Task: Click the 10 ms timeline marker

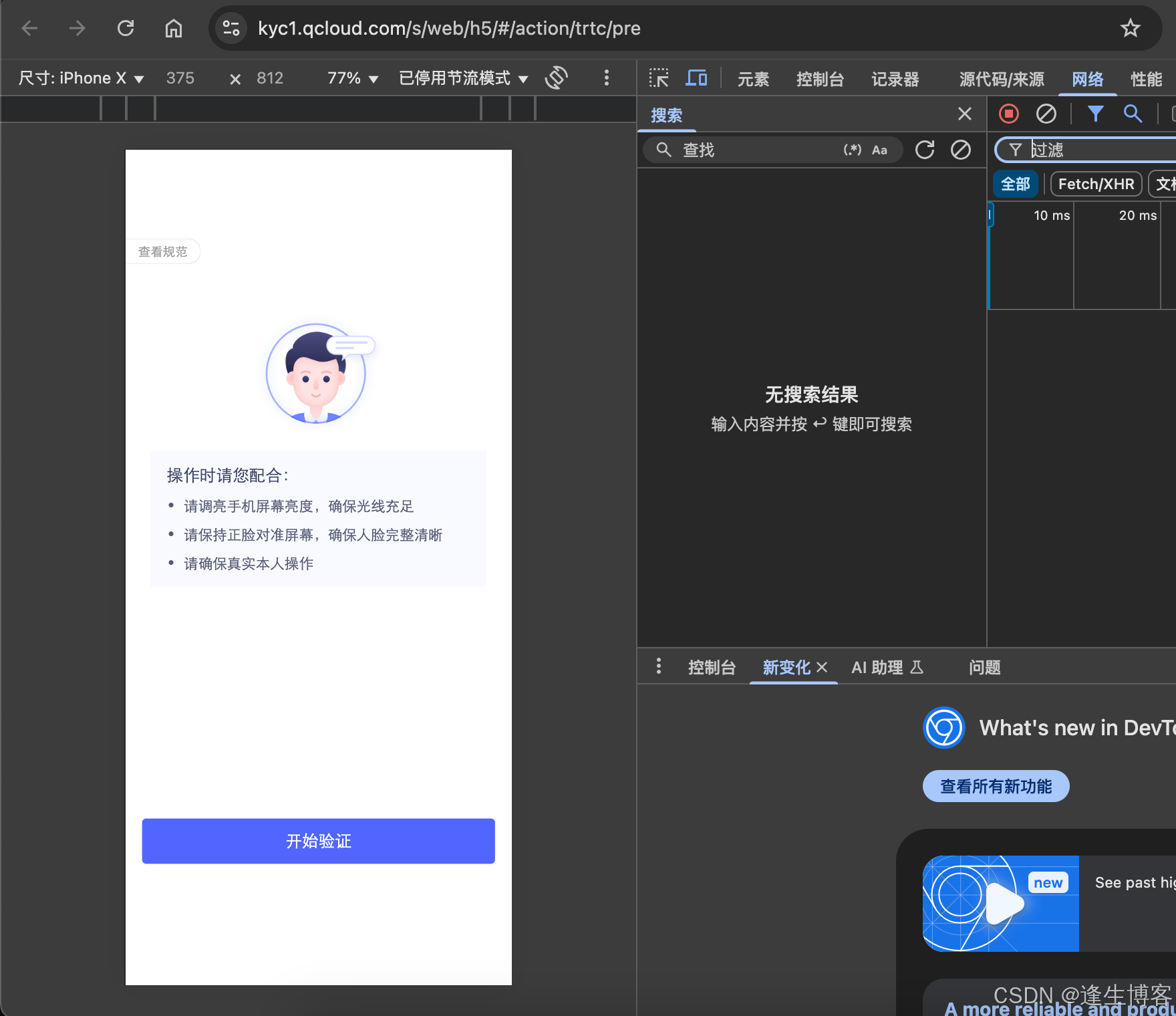Action: pos(1052,215)
